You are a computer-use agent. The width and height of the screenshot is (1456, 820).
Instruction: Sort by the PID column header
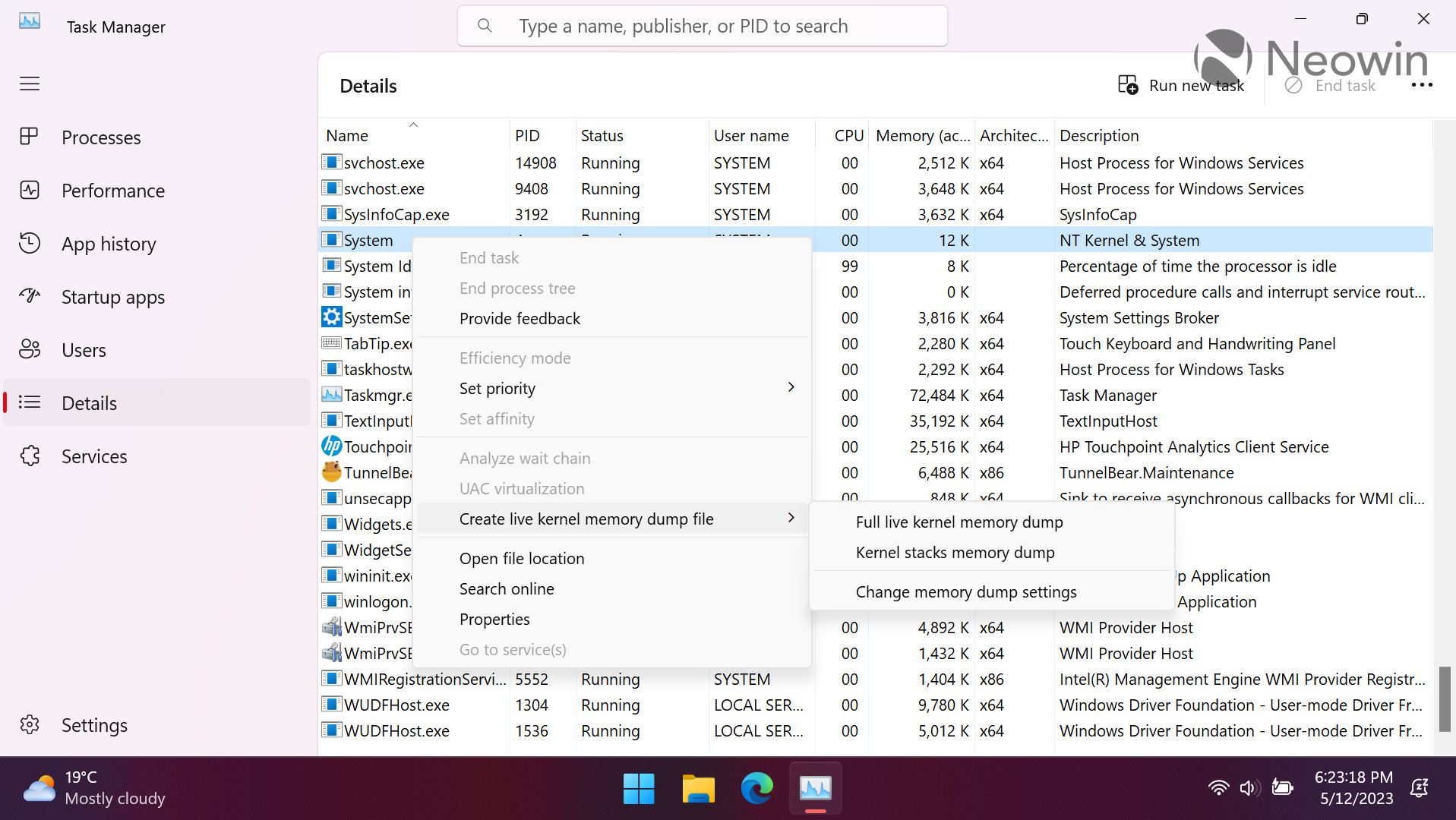pyautogui.click(x=543, y=135)
